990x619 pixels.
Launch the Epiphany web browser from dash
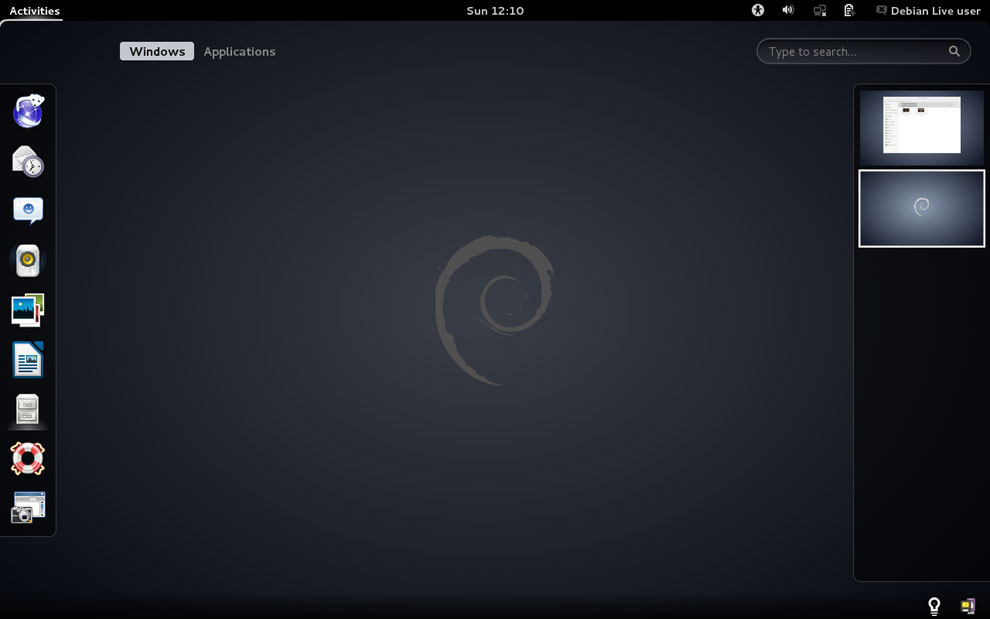point(28,111)
